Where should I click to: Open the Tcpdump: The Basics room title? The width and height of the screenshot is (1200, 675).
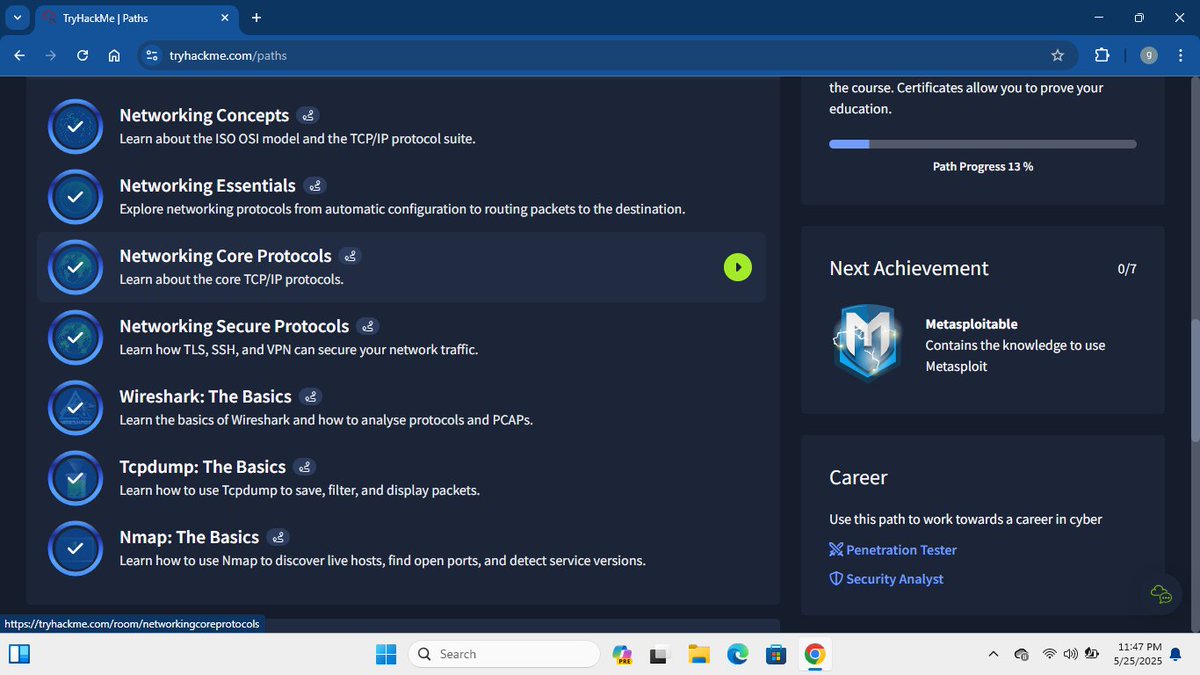tap(202, 467)
